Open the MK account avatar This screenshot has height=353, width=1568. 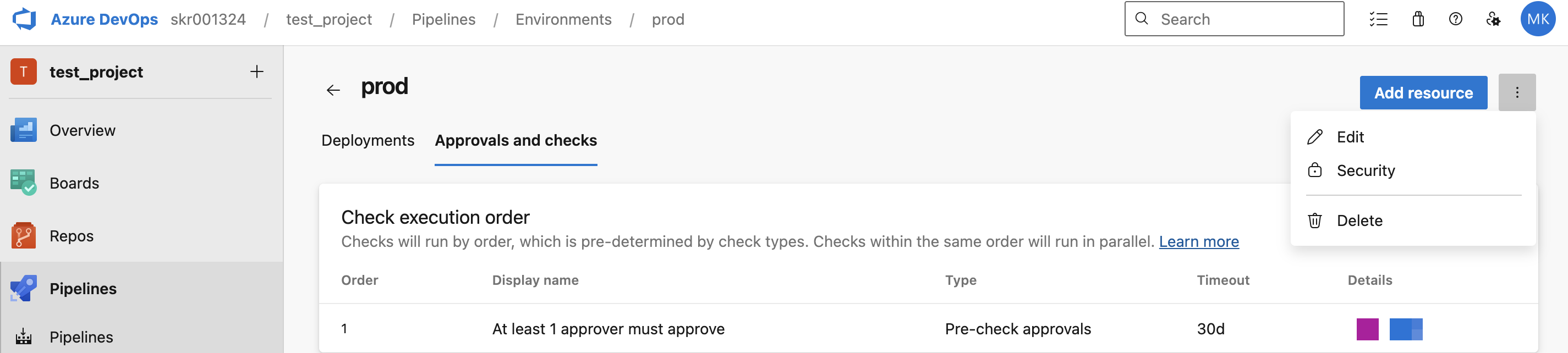point(1538,19)
